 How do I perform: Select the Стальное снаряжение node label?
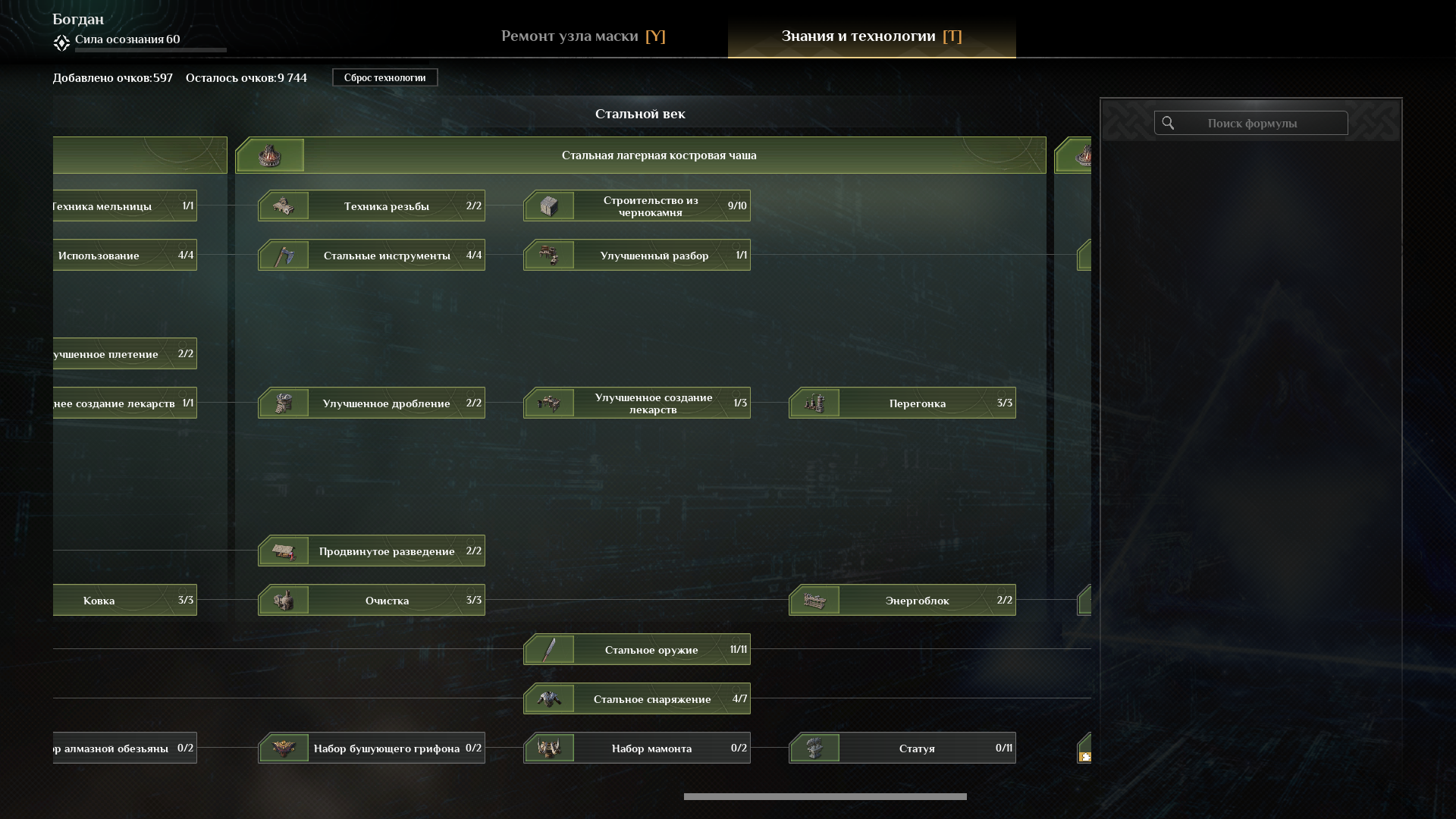coord(652,699)
